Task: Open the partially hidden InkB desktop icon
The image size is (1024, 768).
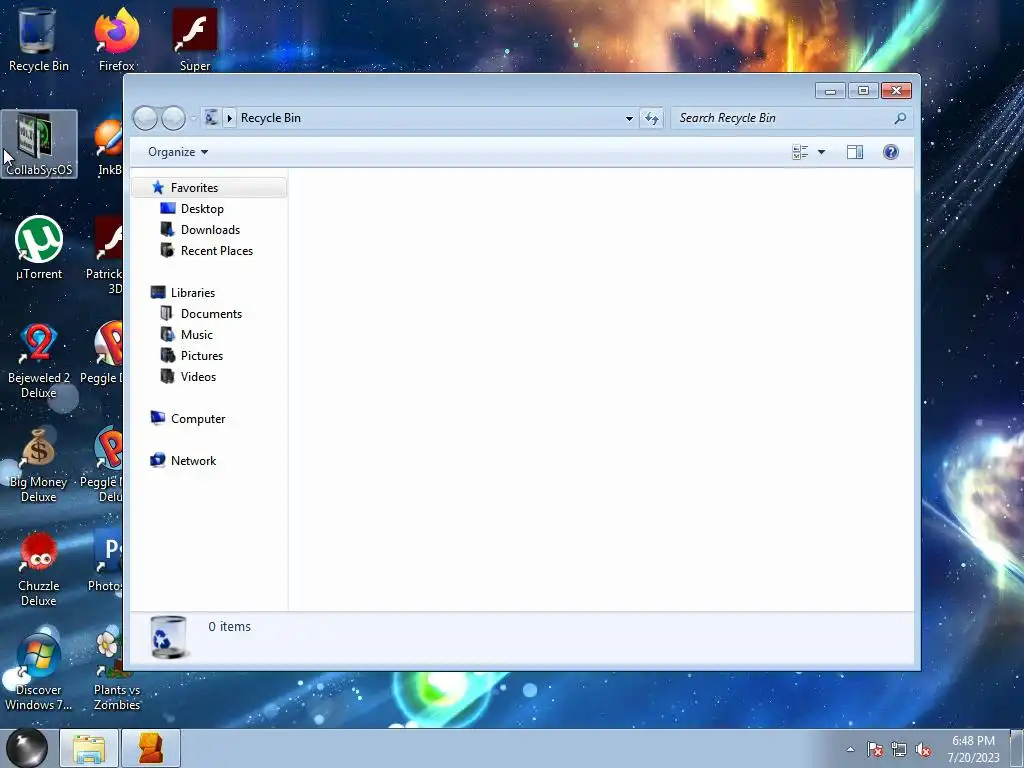Action: pos(108,147)
